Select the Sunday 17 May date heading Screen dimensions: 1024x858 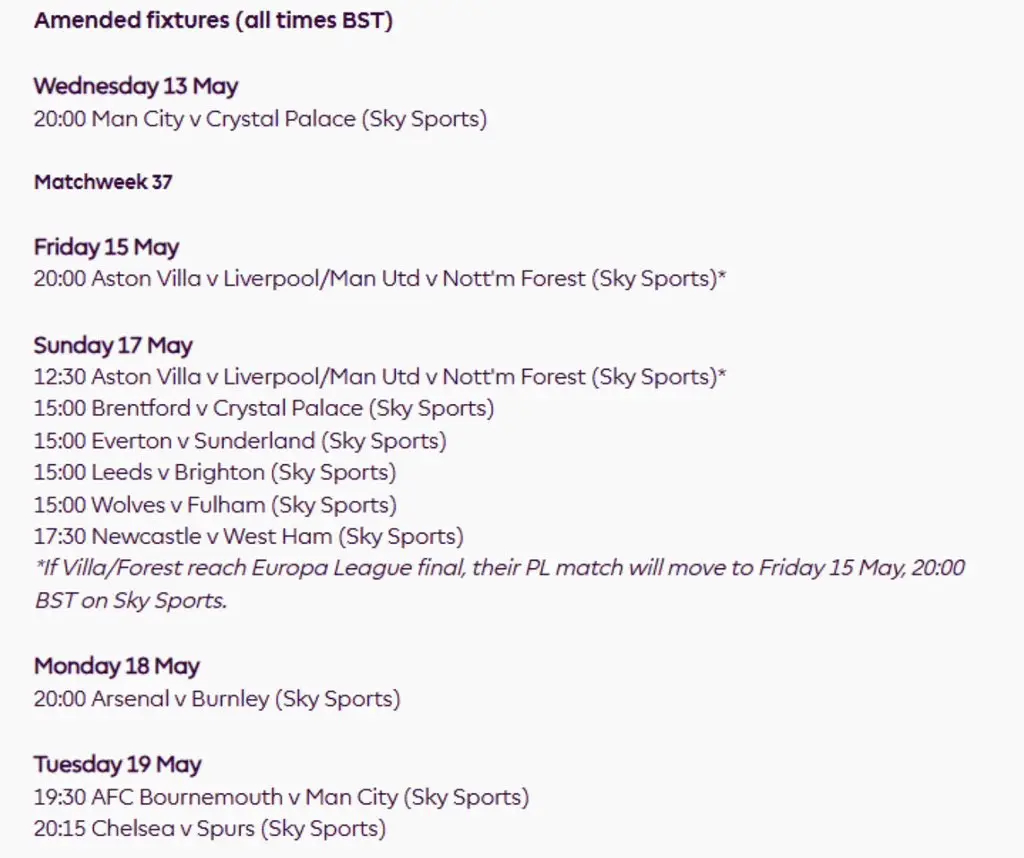113,345
